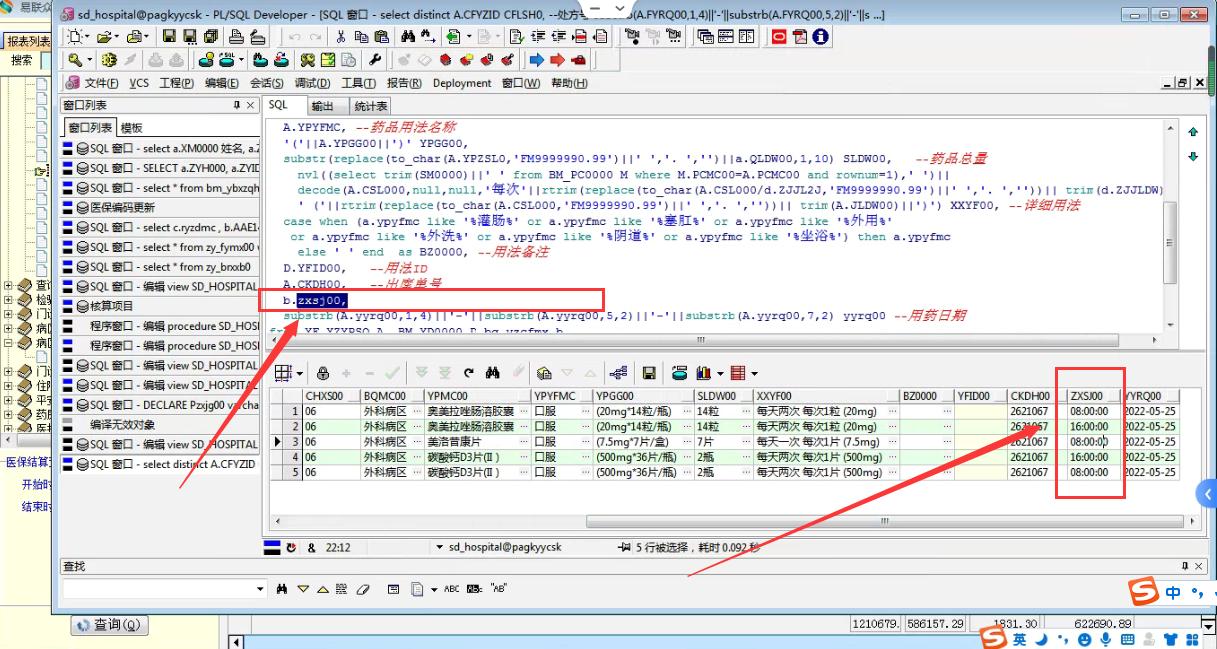Click the Find binoculars icon in the top toolbar
The height and width of the screenshot is (649, 1217).
click(407, 37)
